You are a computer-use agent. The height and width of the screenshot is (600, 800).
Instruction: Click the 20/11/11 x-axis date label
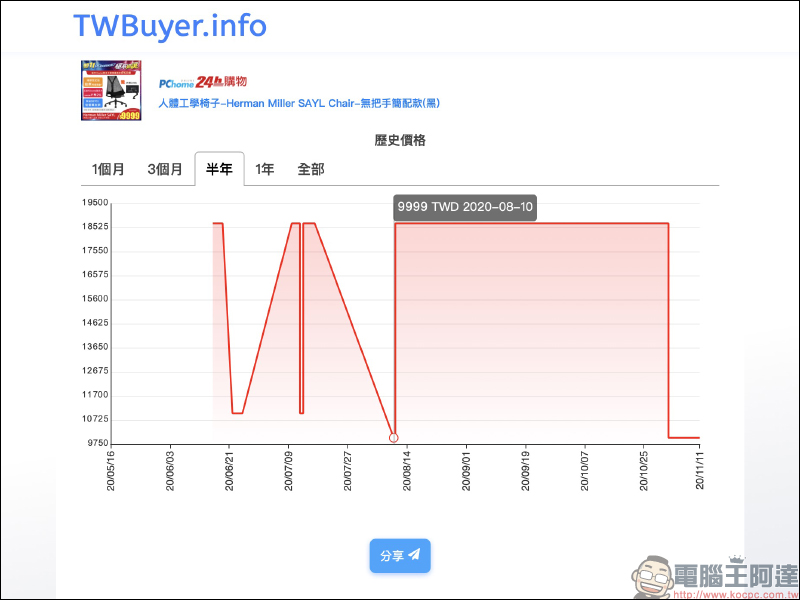[x=700, y=470]
